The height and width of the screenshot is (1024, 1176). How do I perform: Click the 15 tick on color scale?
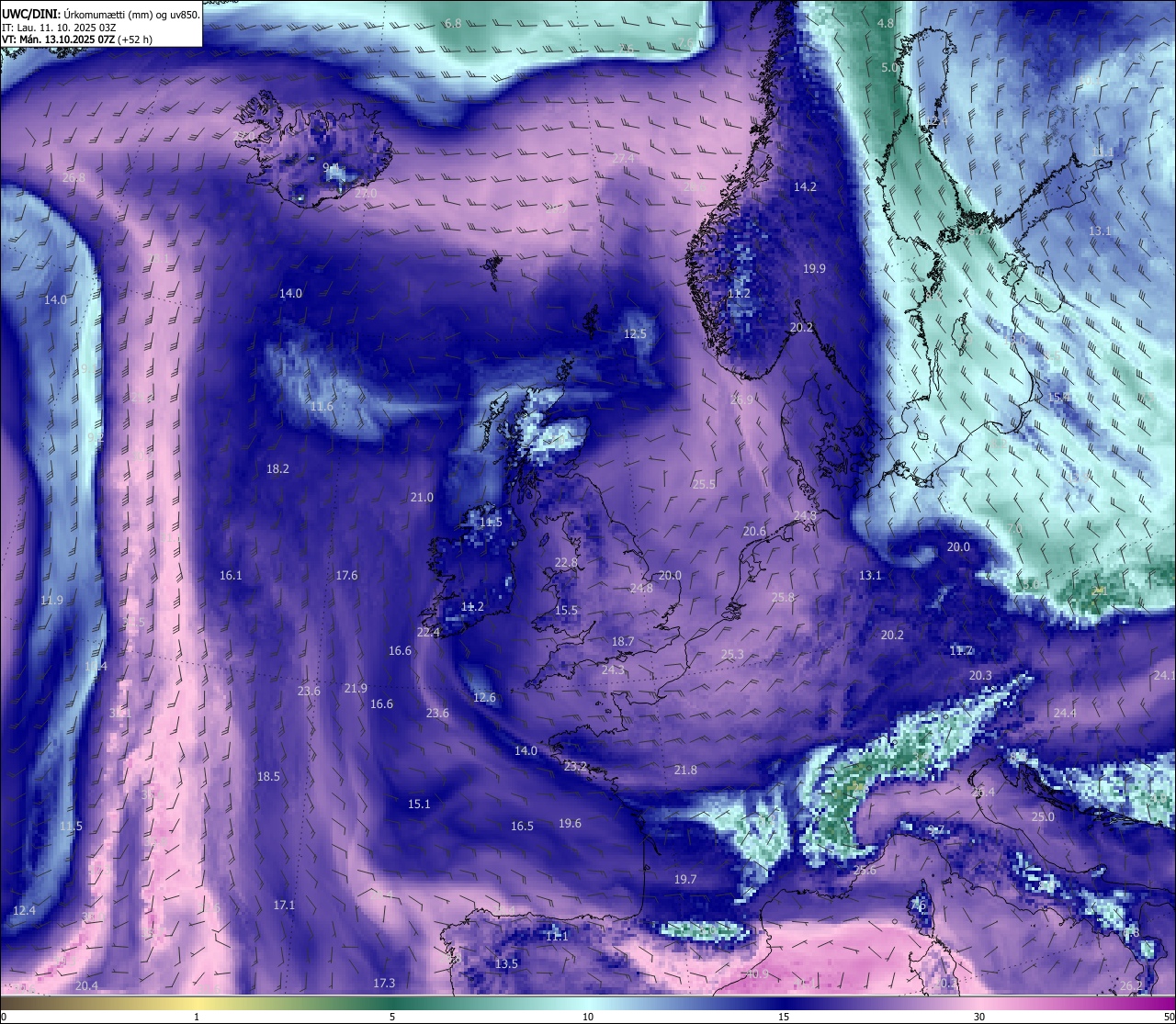coord(784,1017)
